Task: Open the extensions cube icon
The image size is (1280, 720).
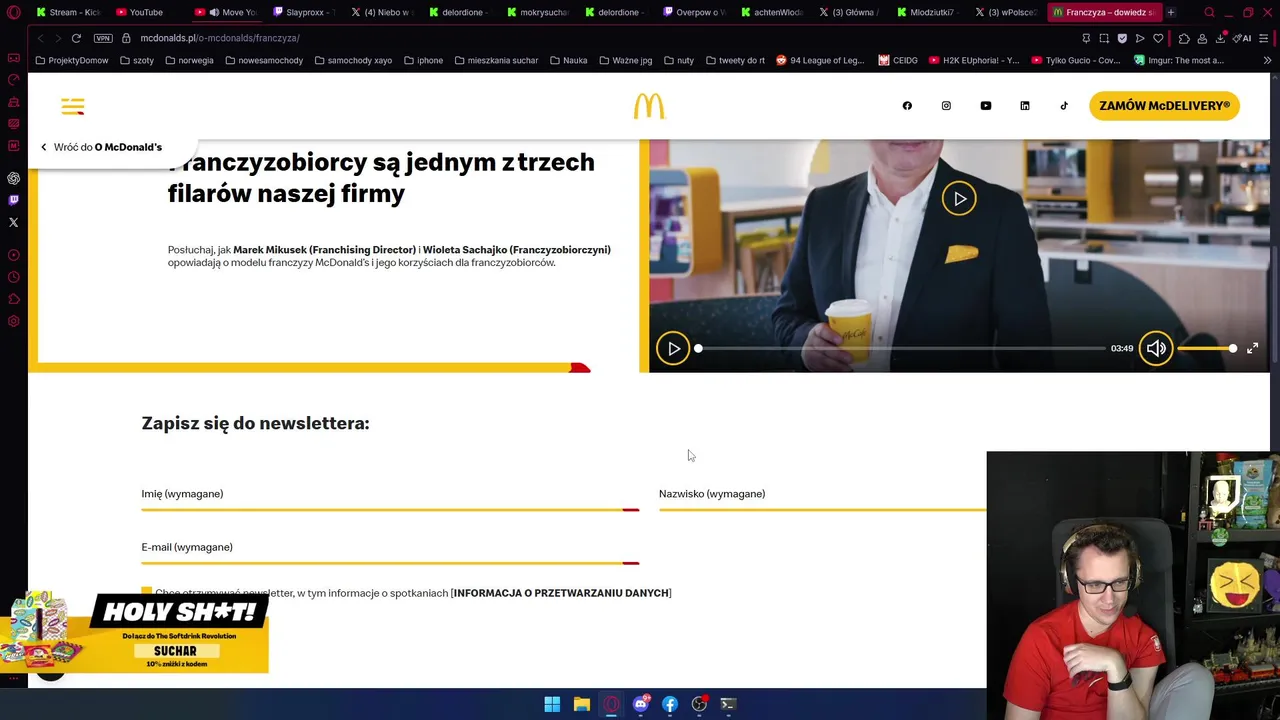Action: point(1184,38)
